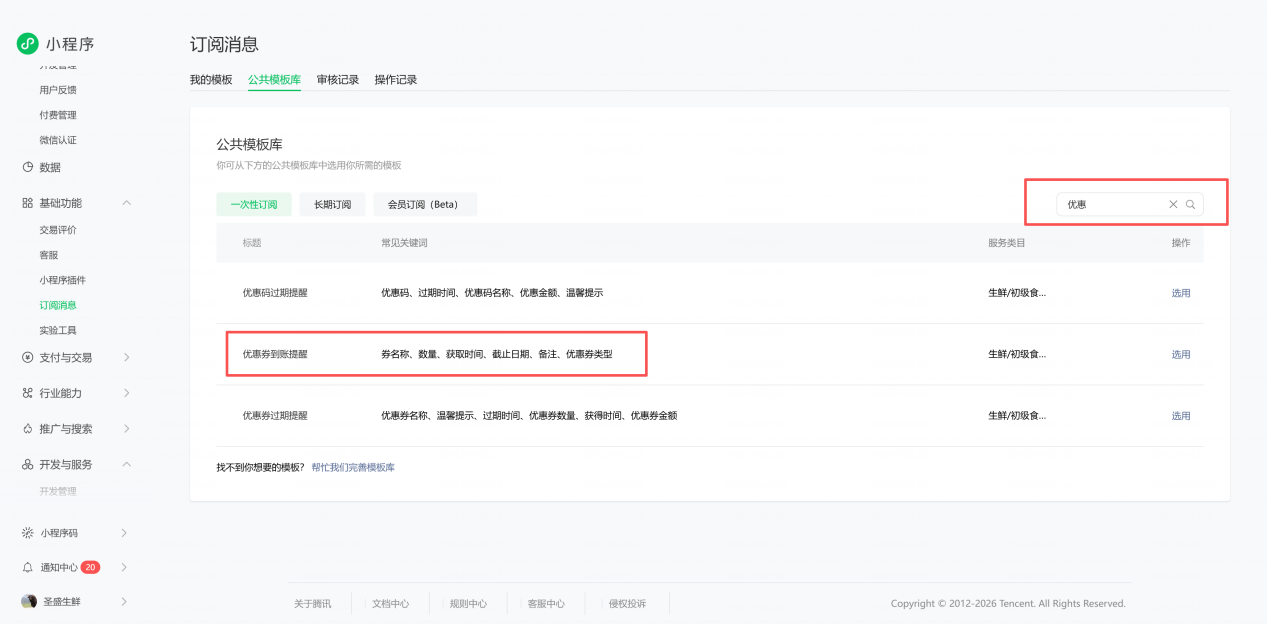Clear the search text with the X icon

[x=1173, y=204]
